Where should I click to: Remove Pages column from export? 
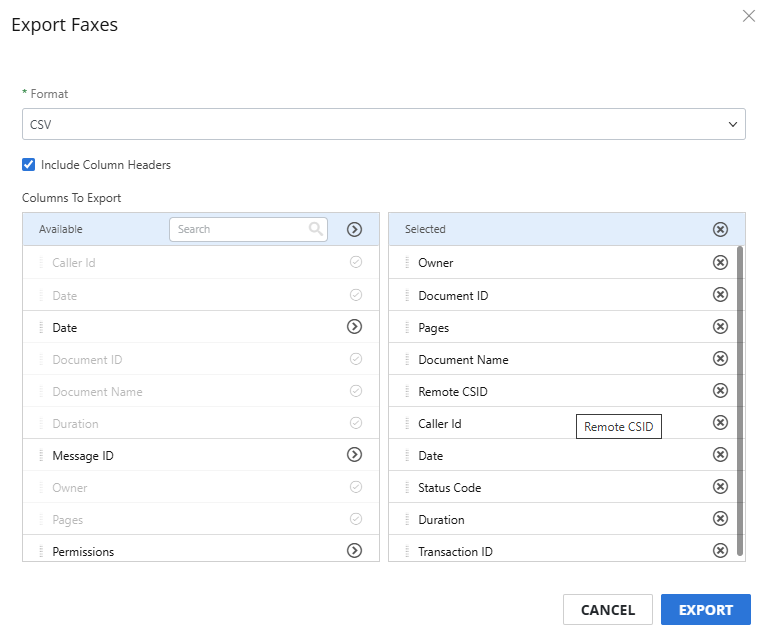[x=720, y=326]
